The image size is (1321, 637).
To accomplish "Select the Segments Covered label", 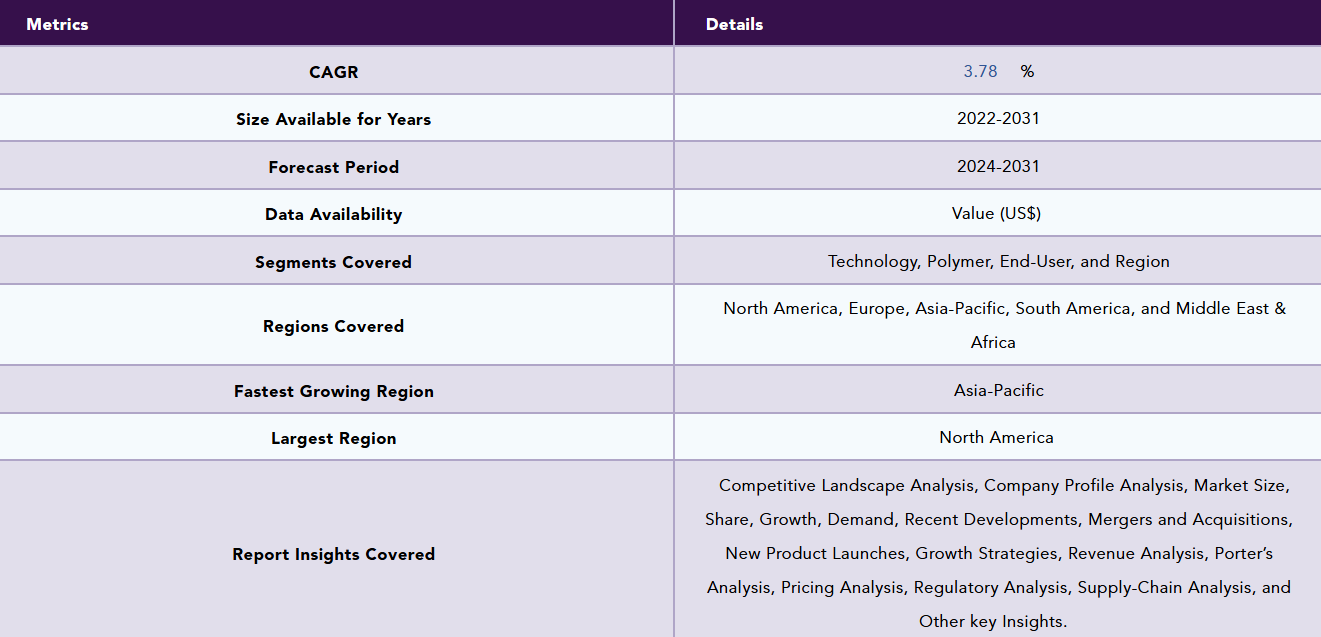I will 334,262.
